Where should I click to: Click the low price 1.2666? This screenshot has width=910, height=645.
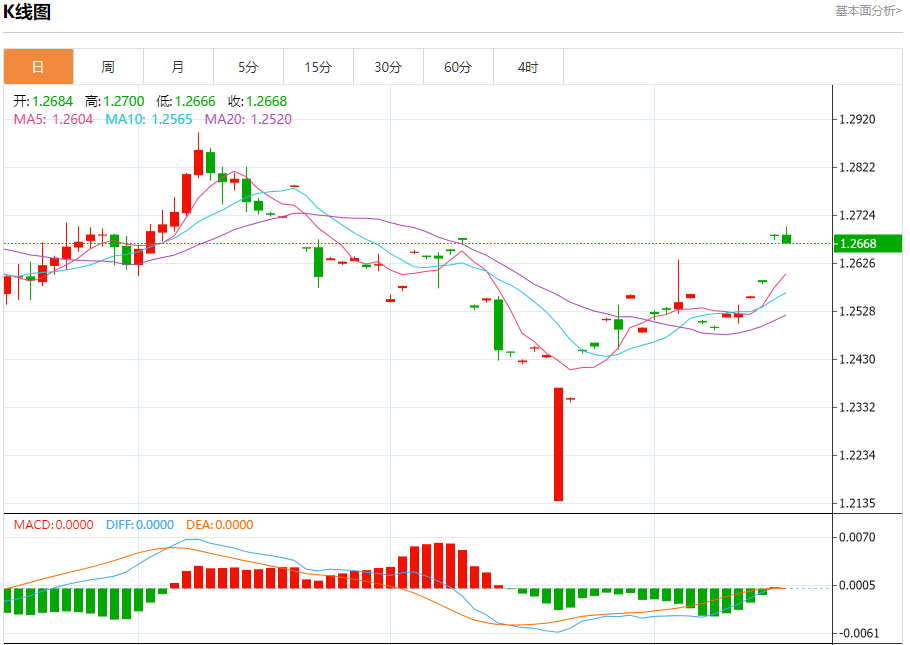[x=195, y=101]
